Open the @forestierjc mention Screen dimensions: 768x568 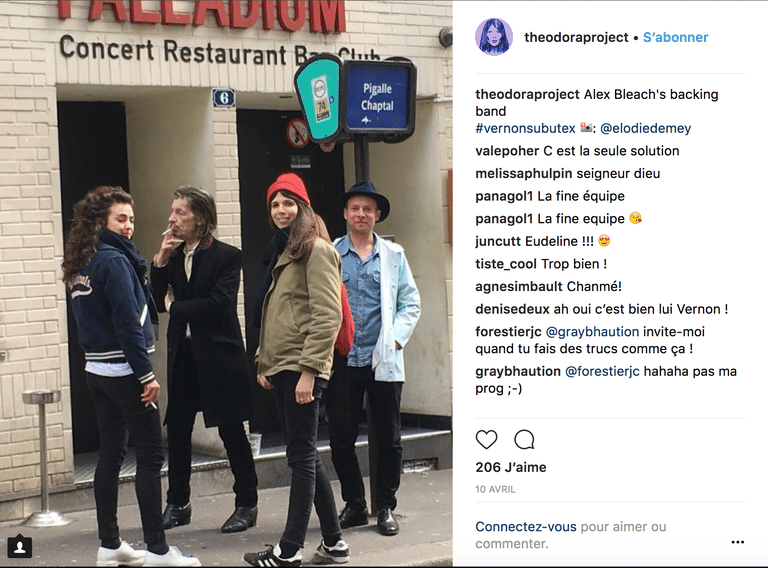(602, 372)
